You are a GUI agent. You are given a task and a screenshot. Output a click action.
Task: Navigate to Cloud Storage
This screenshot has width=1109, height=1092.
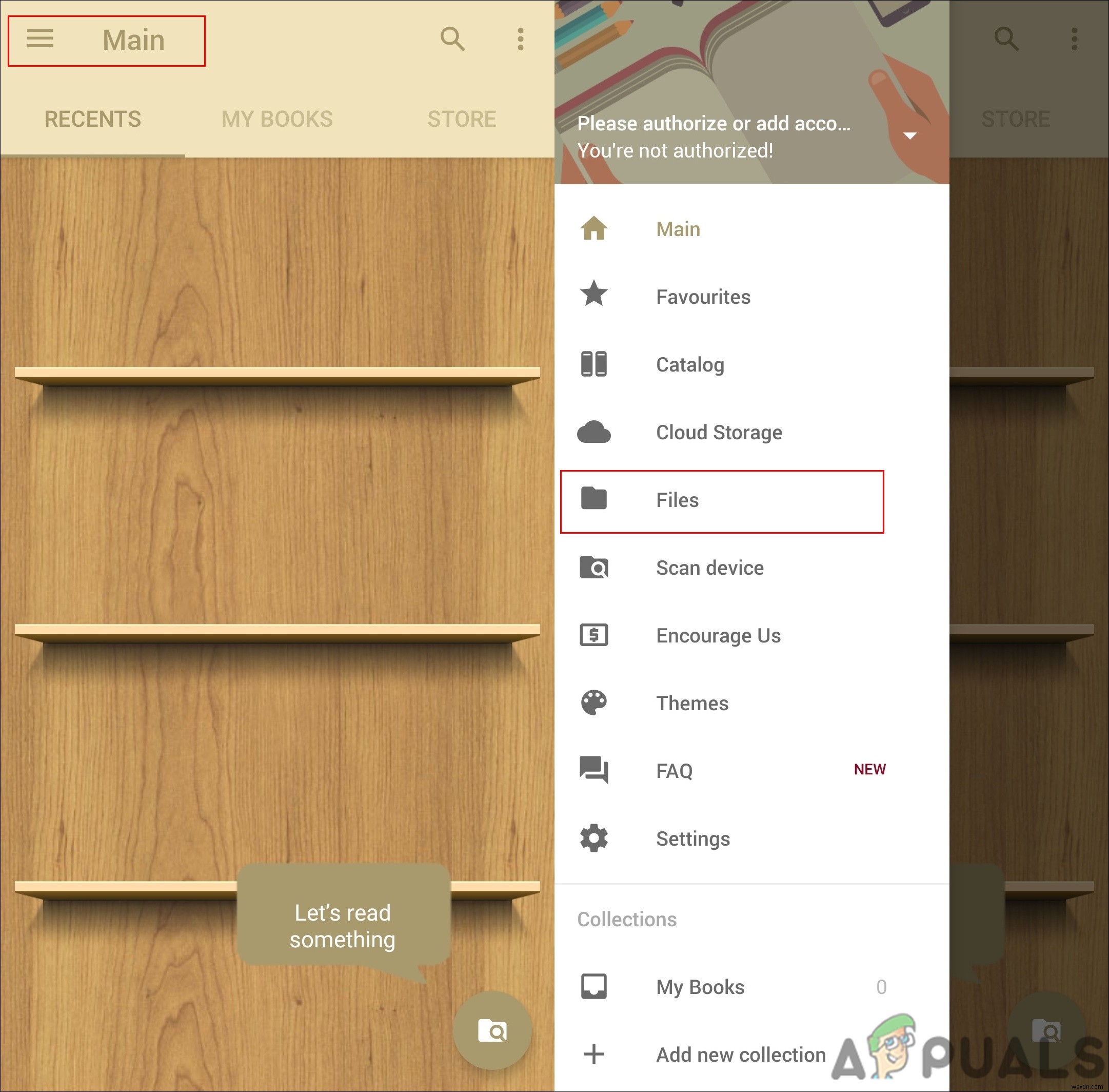point(718,432)
